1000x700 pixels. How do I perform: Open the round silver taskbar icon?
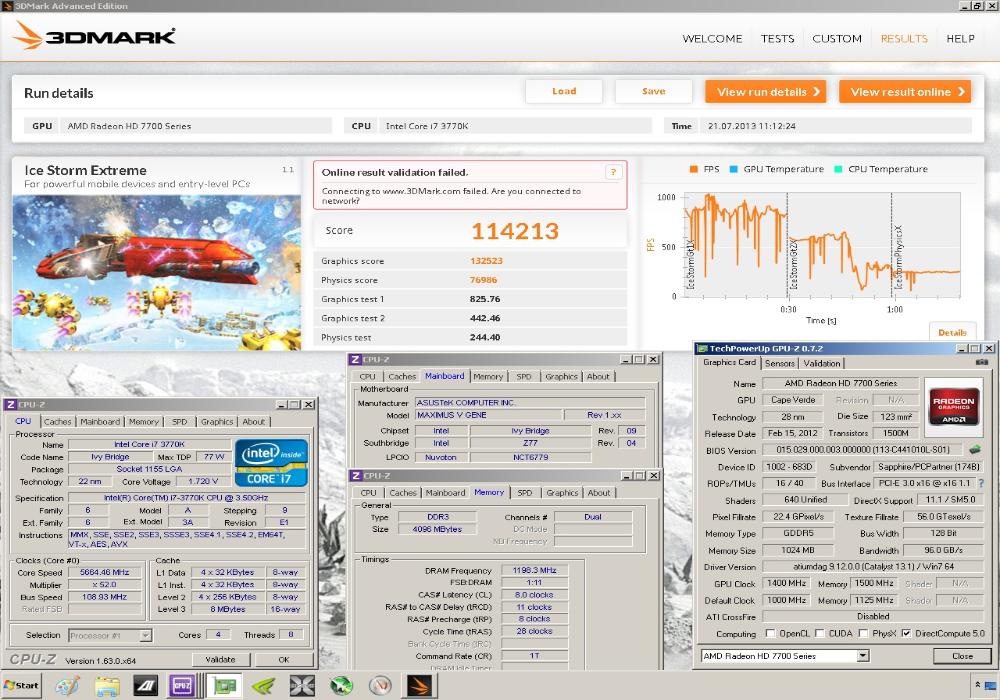[380, 686]
